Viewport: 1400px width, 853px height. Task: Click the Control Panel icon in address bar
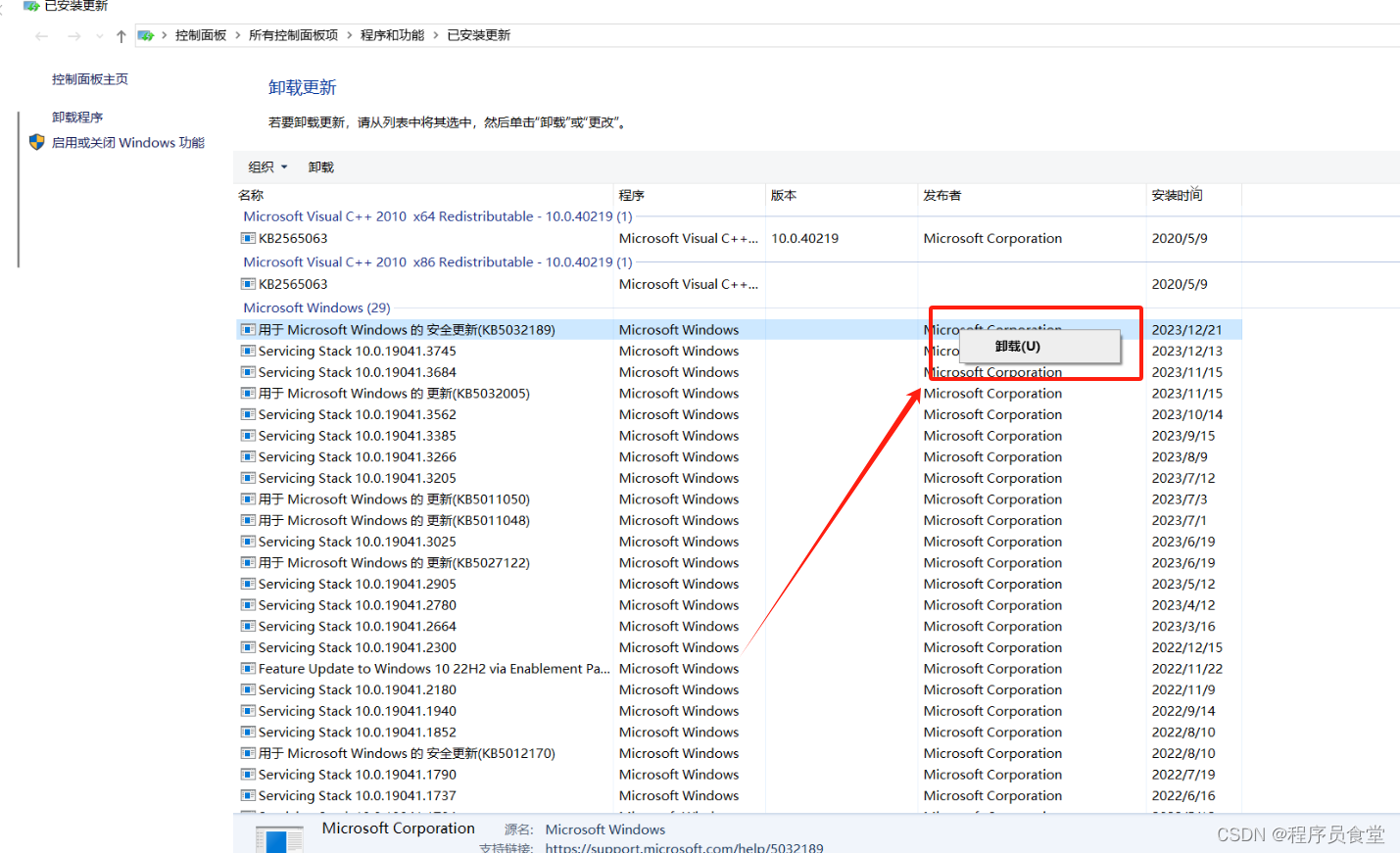(x=146, y=35)
